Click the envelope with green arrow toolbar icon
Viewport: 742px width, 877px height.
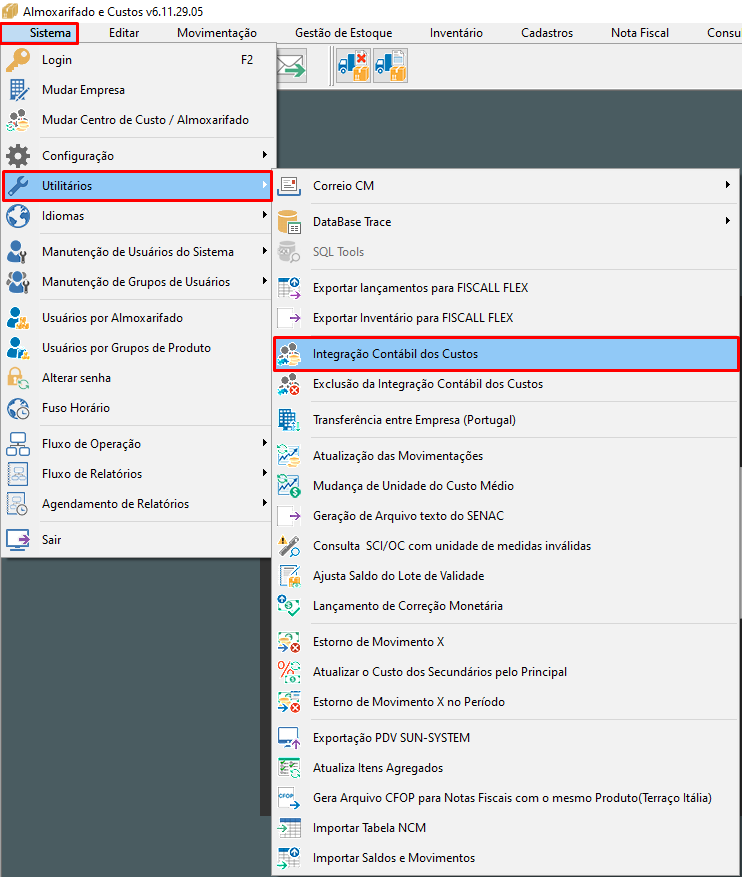[291, 66]
